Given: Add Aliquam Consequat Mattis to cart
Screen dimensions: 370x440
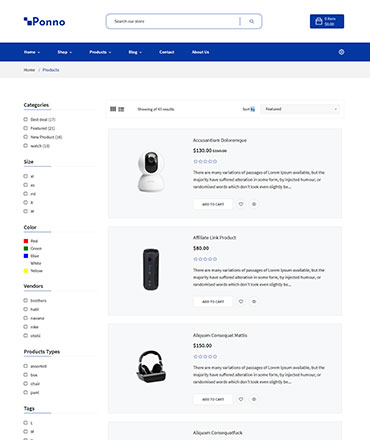Looking at the screenshot, I should (x=213, y=399).
